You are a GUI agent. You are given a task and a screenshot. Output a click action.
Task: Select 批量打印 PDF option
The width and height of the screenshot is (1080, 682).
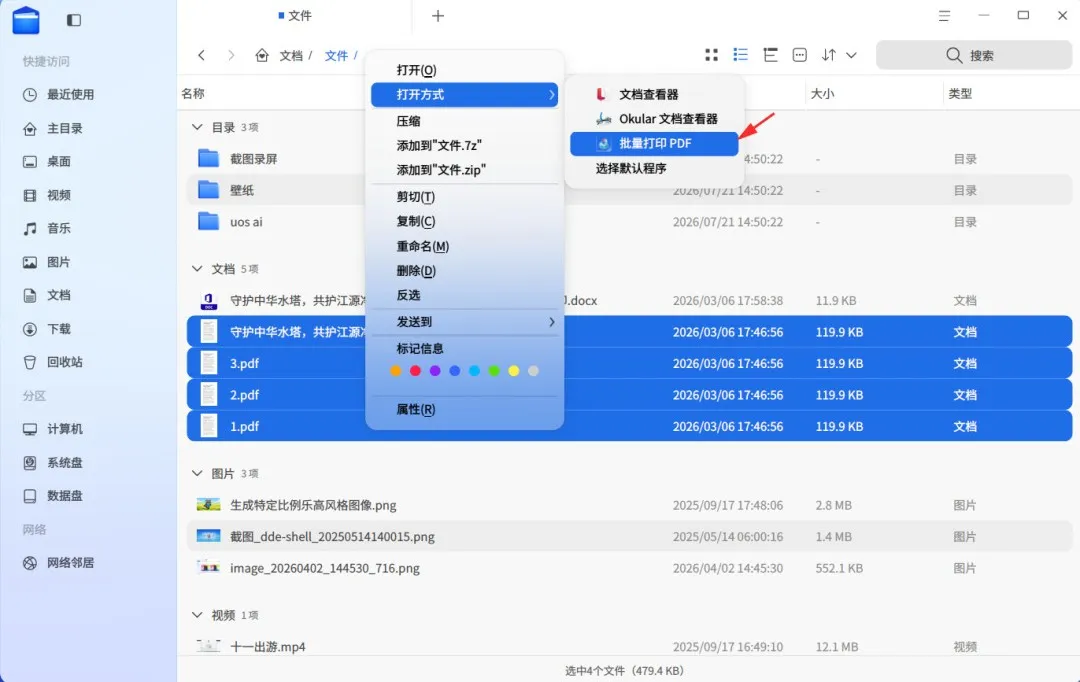(654, 143)
